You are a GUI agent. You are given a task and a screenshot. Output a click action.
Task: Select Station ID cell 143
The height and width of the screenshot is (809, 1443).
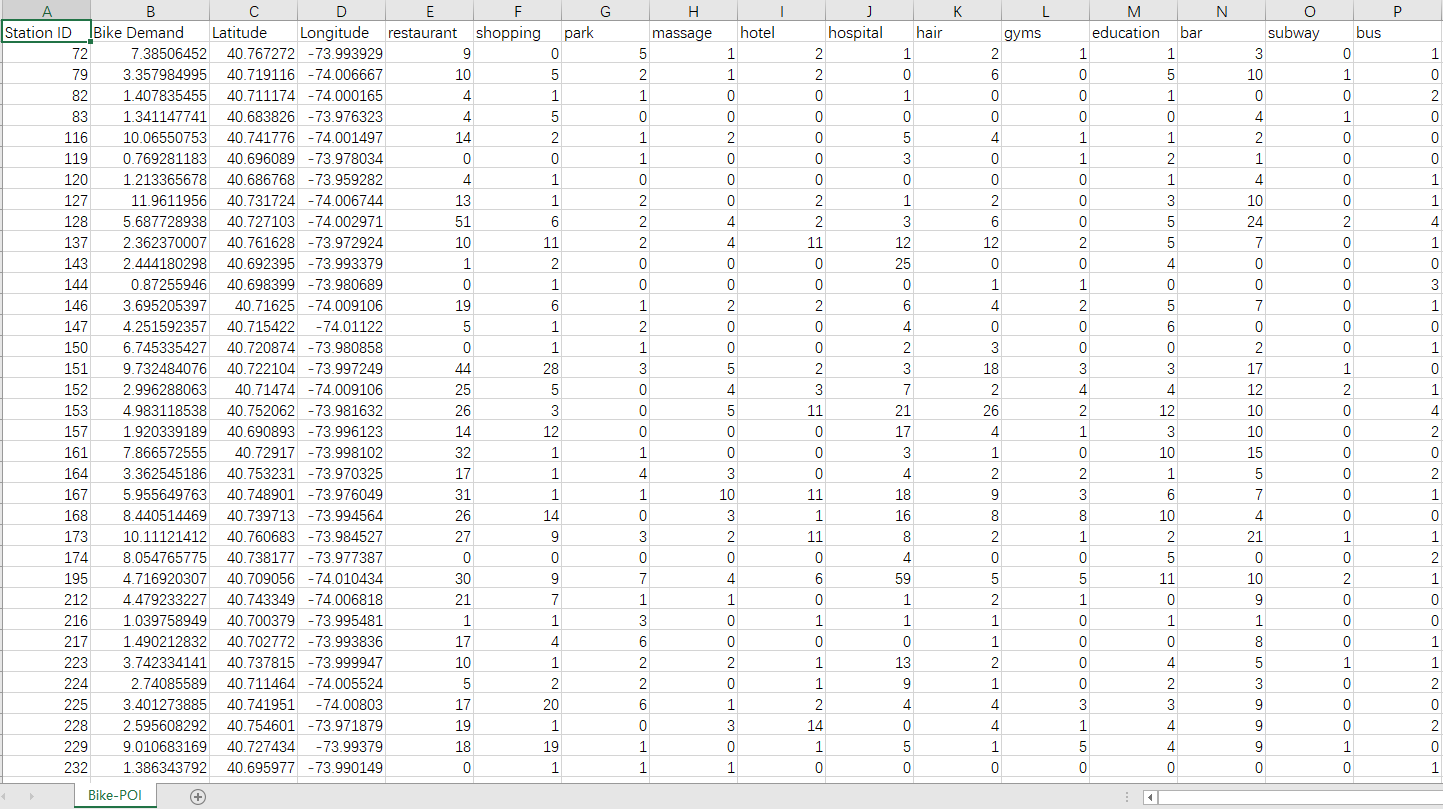46,263
